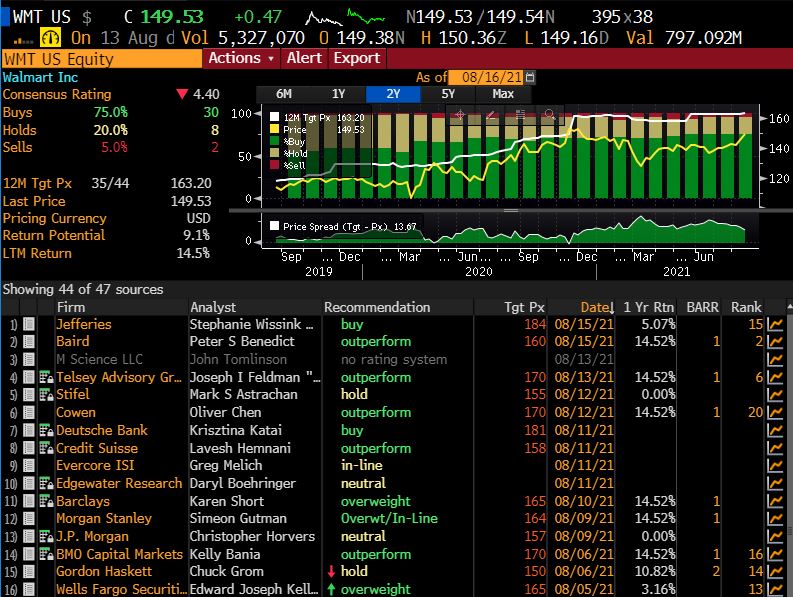The width and height of the screenshot is (793, 597).
Task: Click the white 12M Tgt Px legend swatch
Action: 275,117
